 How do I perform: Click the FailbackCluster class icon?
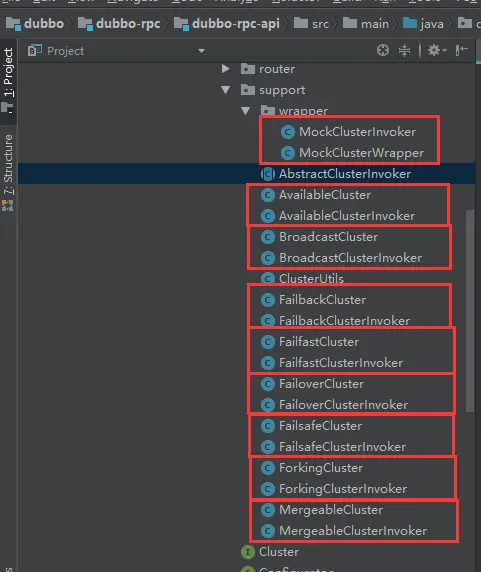(x=268, y=300)
